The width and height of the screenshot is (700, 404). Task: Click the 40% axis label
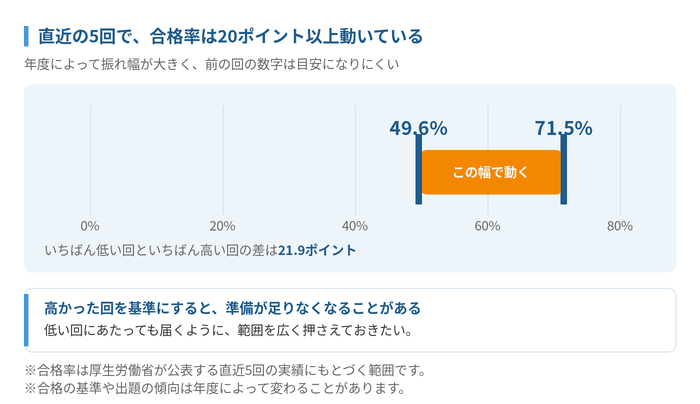pyautogui.click(x=355, y=226)
